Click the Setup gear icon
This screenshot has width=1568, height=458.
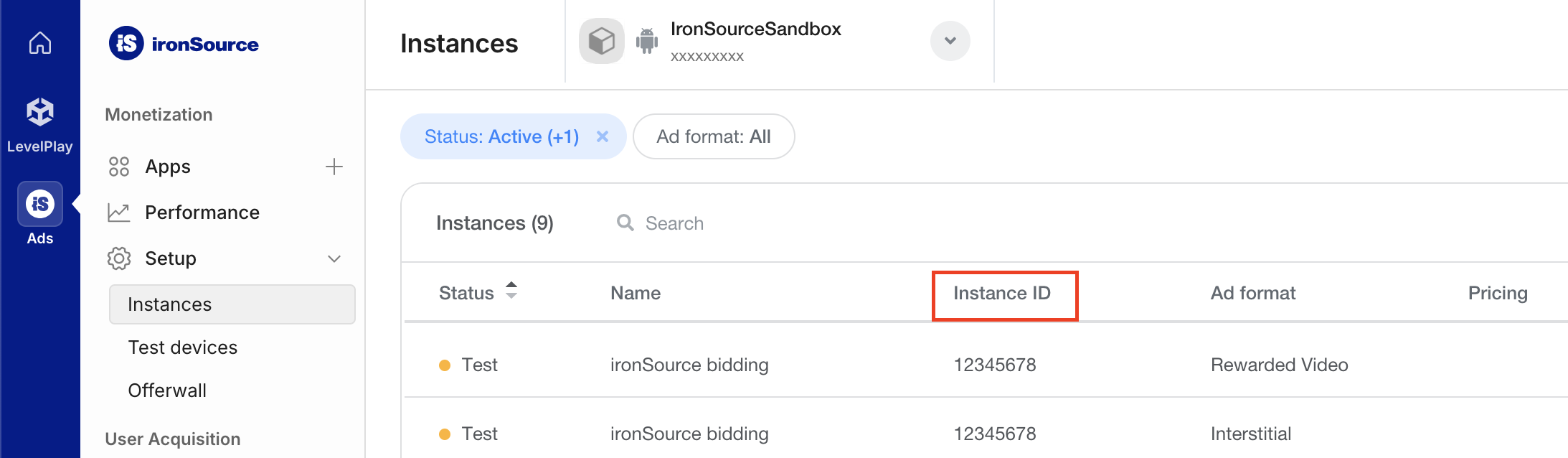(x=119, y=258)
